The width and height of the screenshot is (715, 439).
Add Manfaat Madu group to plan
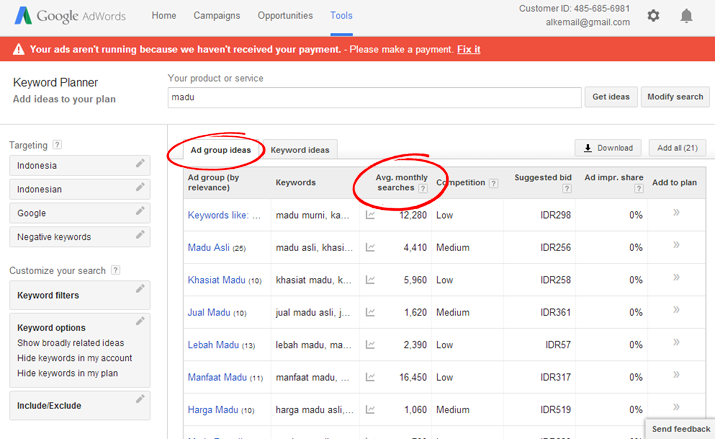coord(676,375)
